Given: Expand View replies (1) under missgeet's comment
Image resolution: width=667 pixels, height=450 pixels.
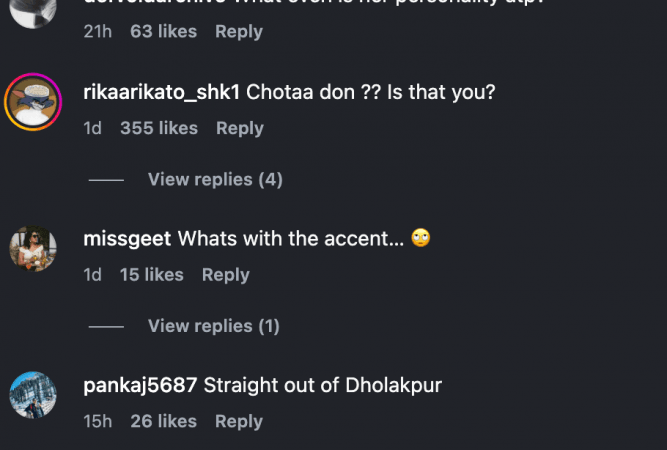Looking at the screenshot, I should point(214,326).
